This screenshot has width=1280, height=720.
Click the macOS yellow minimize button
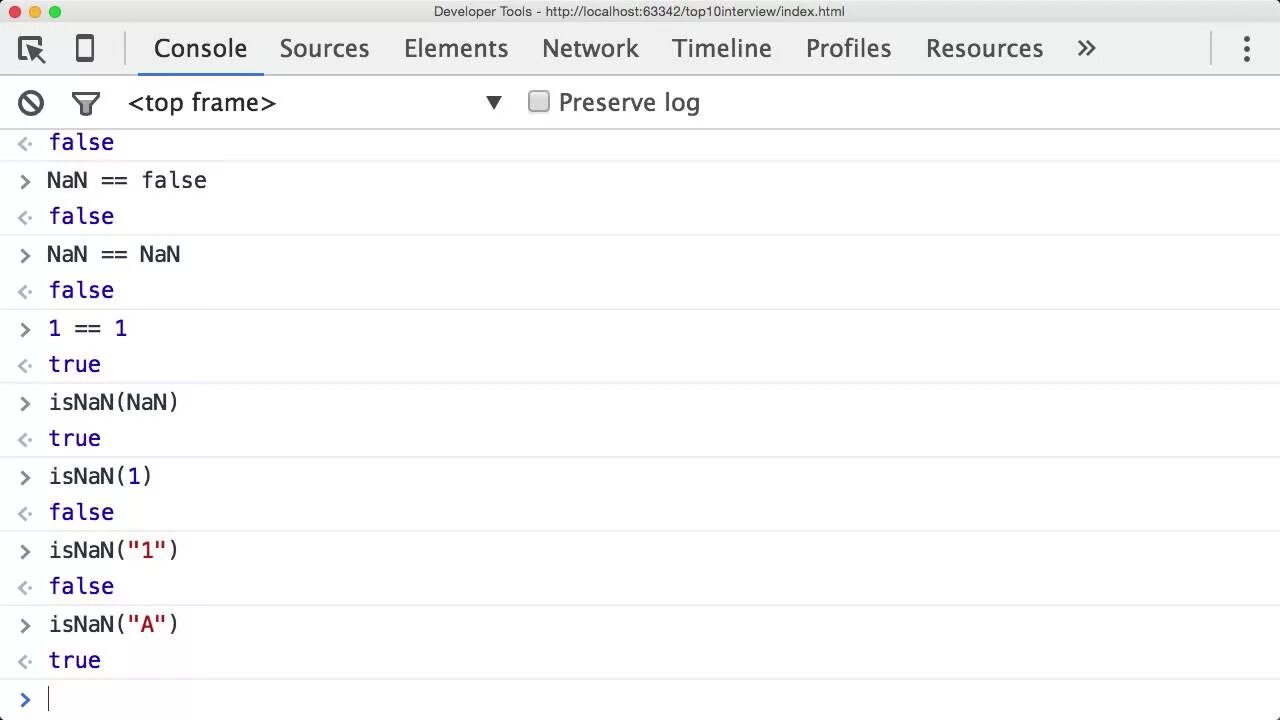pos(35,12)
